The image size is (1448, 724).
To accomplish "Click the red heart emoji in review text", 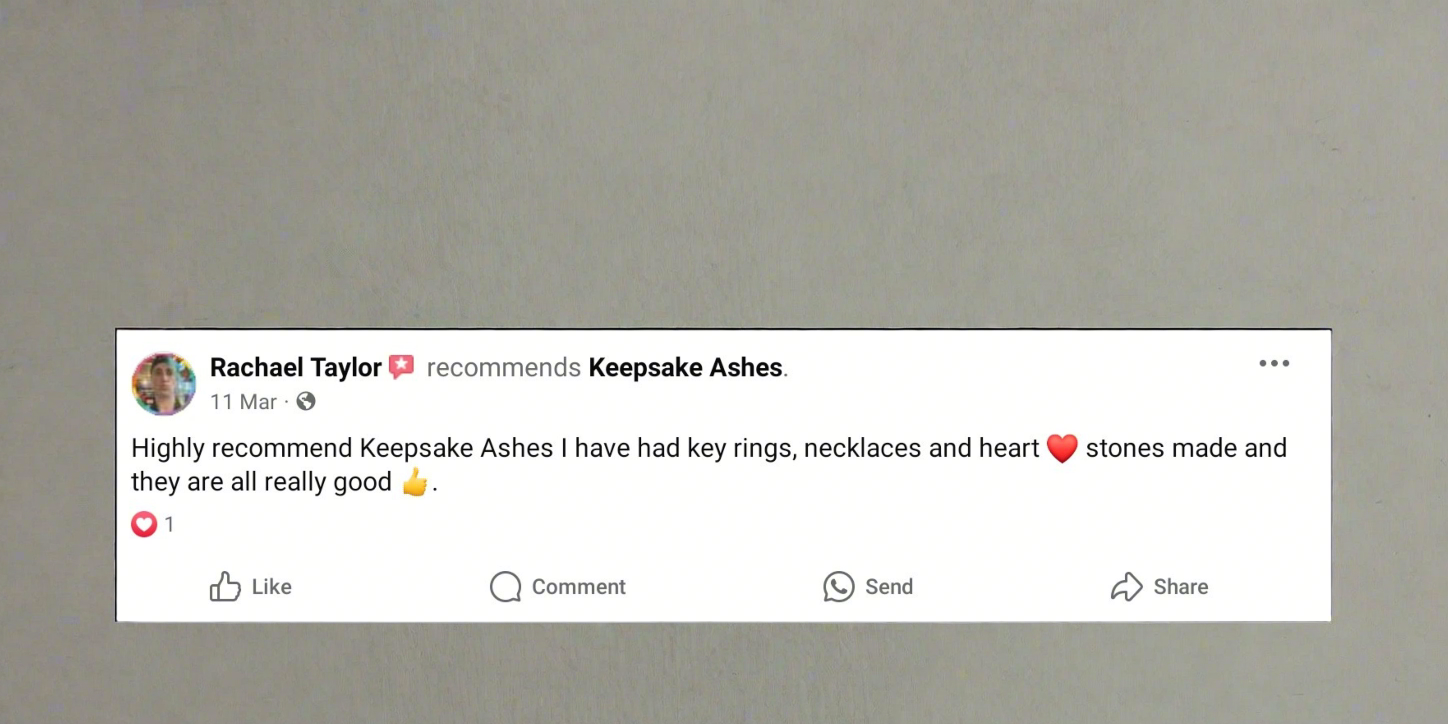I will pos(1062,449).
